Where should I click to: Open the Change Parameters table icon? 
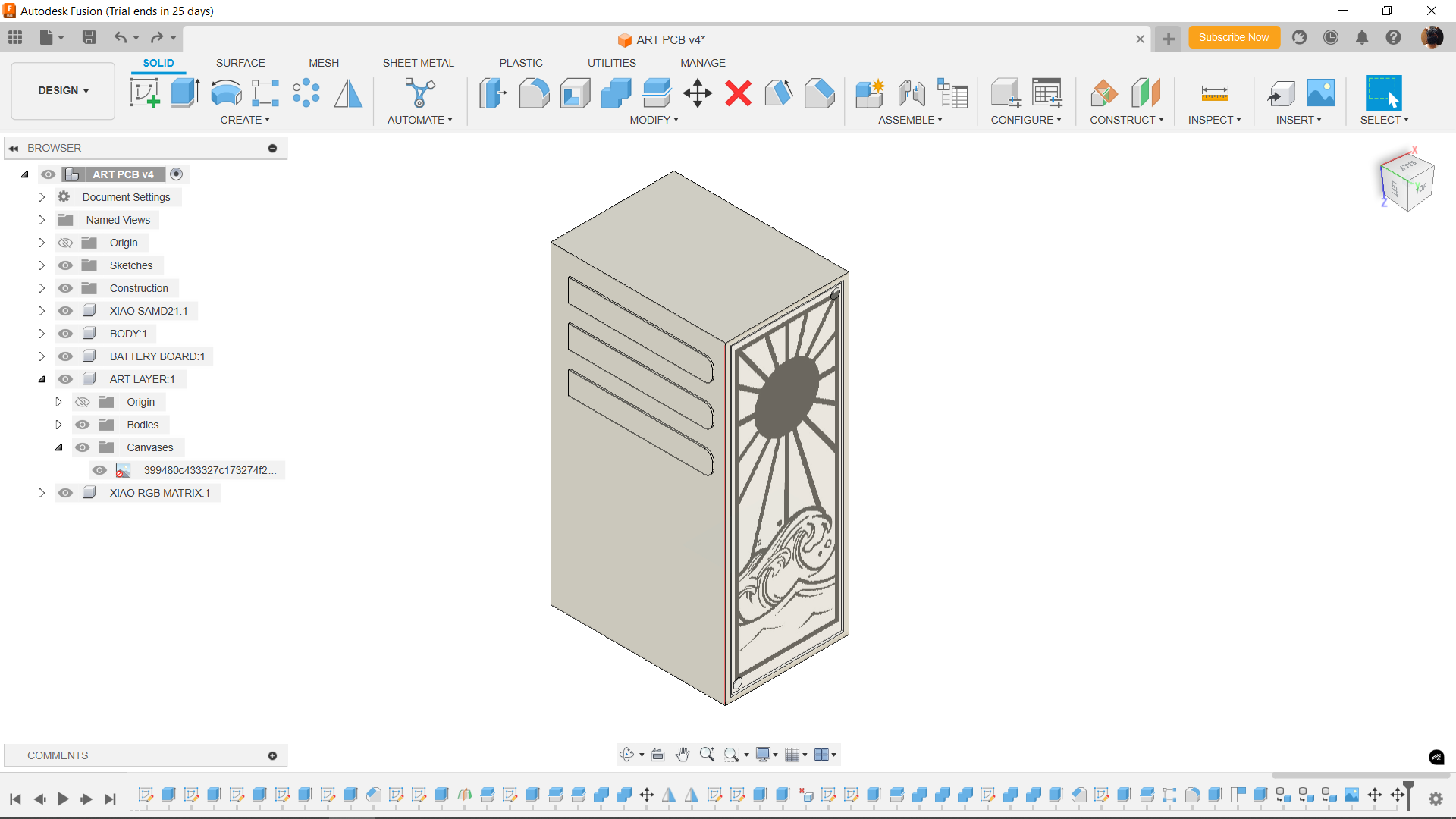tap(1047, 93)
